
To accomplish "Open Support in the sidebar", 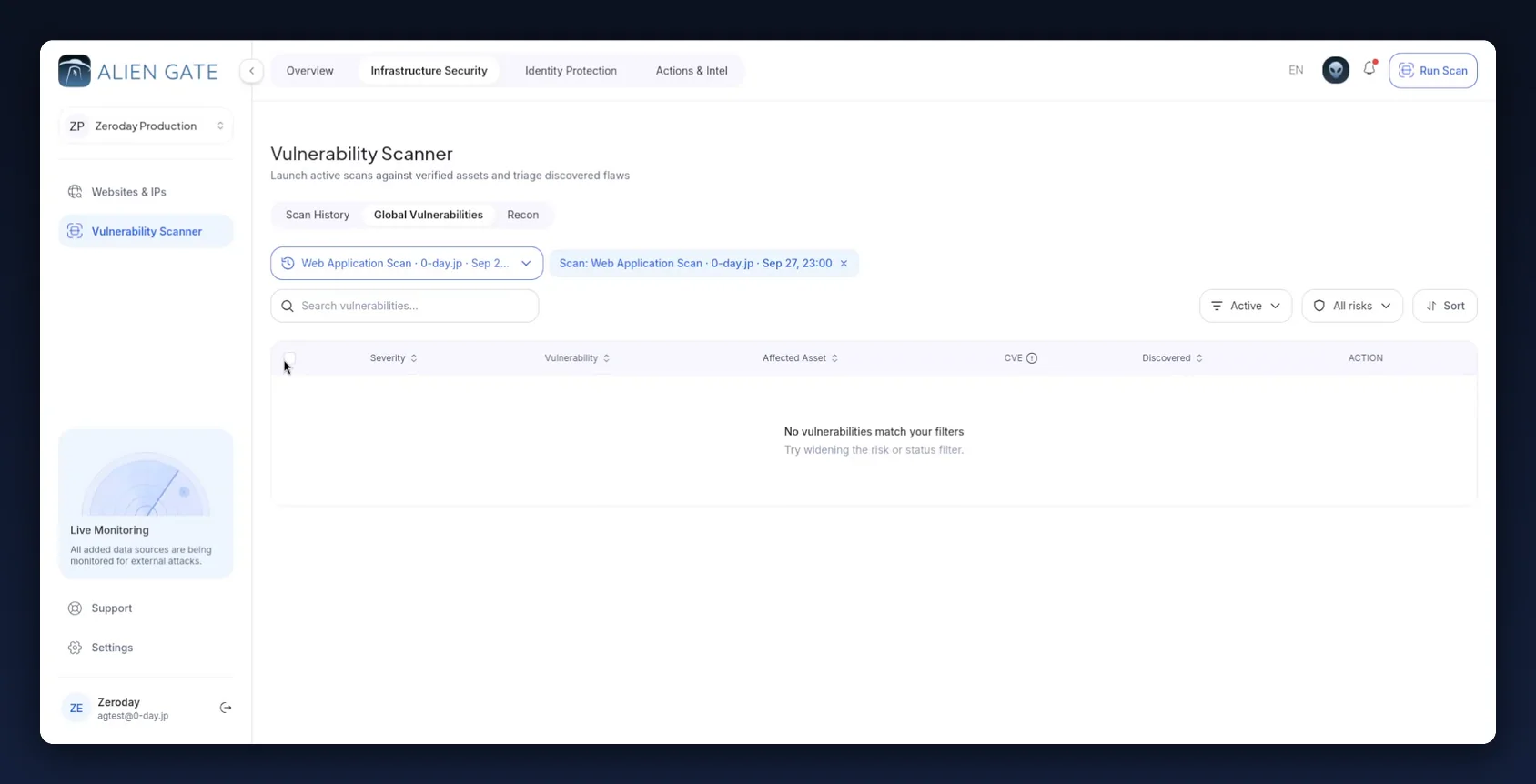I will [x=146, y=608].
